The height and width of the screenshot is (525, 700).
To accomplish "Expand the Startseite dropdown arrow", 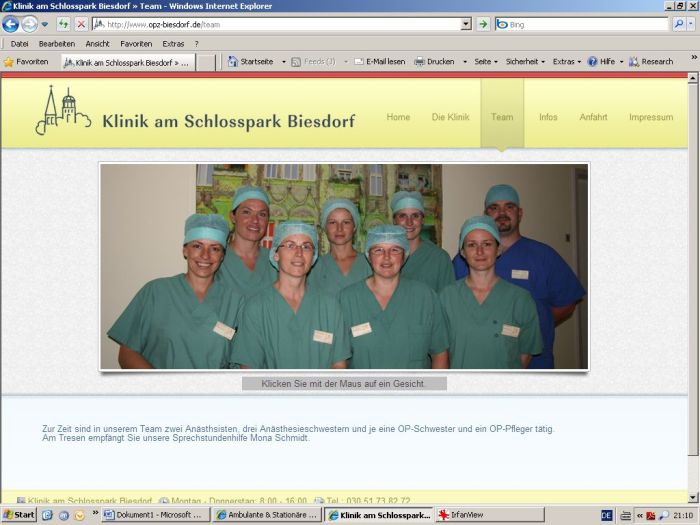I will click(283, 62).
